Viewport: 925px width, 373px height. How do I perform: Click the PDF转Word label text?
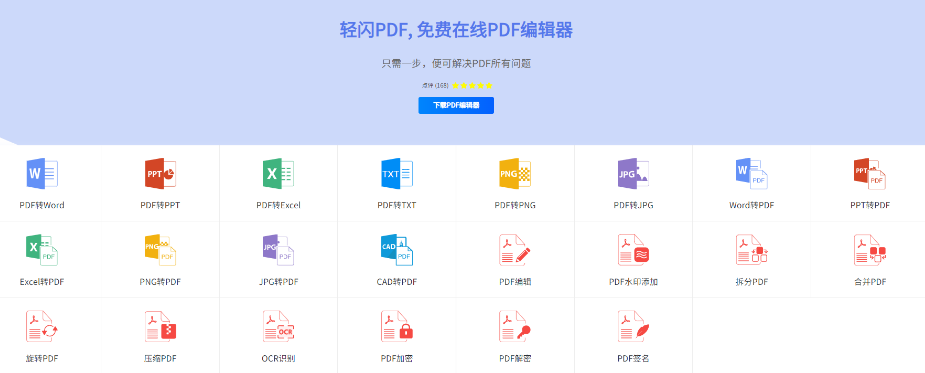(x=42, y=205)
